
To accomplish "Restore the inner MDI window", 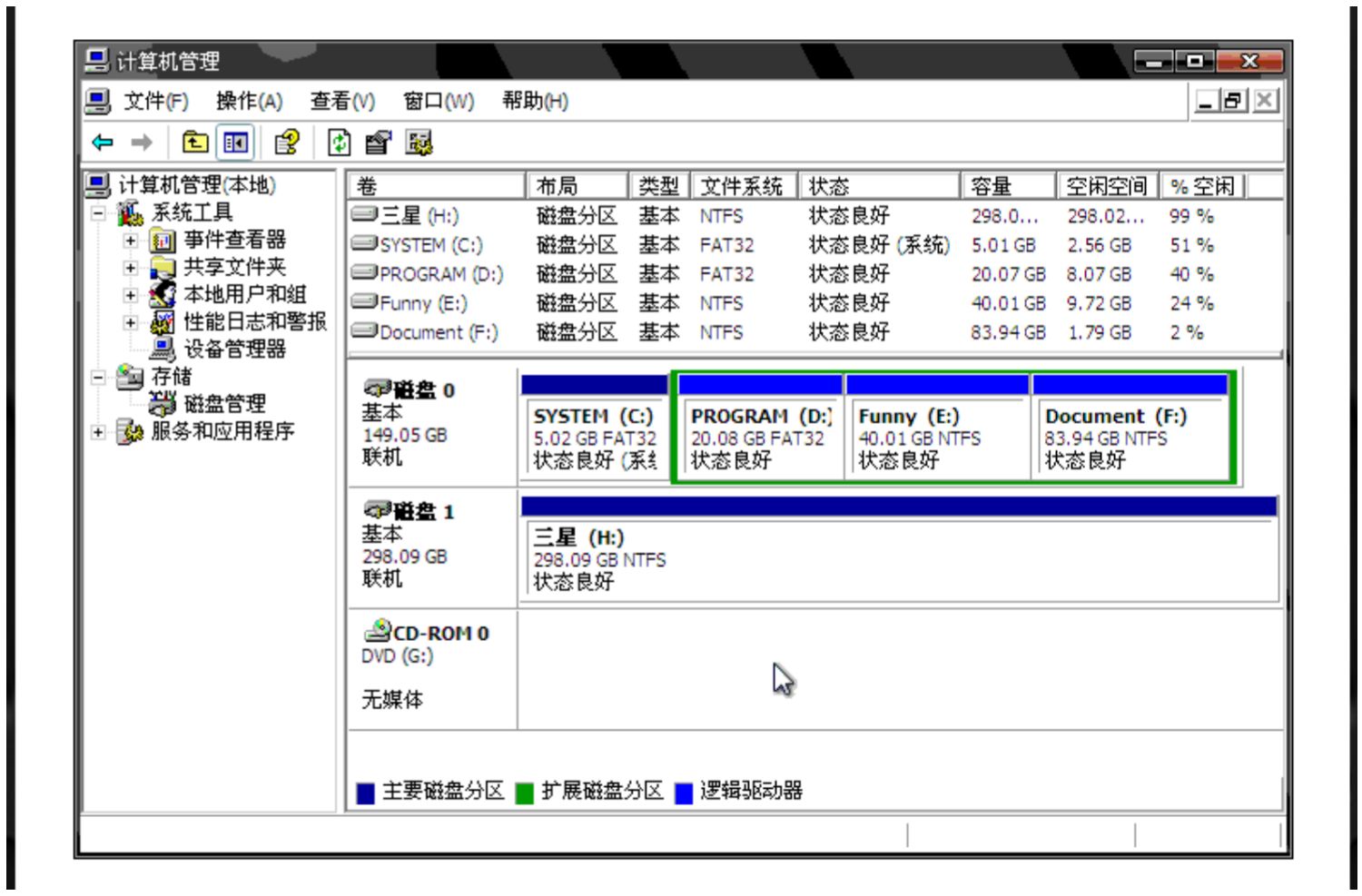I will [1233, 101].
